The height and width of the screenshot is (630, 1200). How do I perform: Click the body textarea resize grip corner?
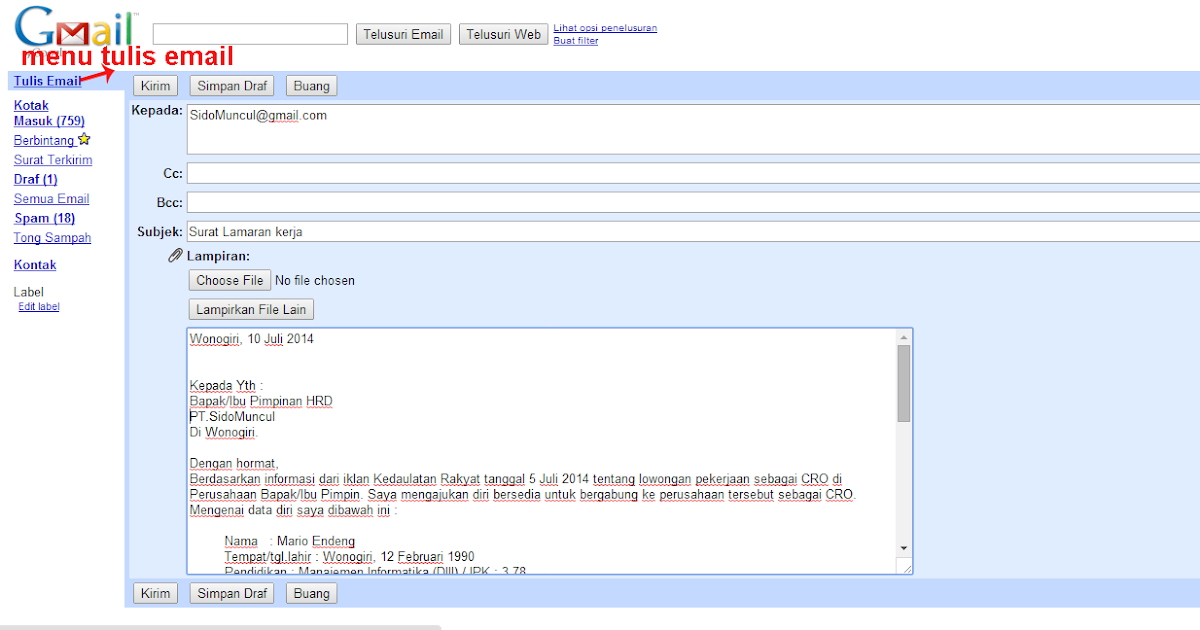[x=906, y=567]
